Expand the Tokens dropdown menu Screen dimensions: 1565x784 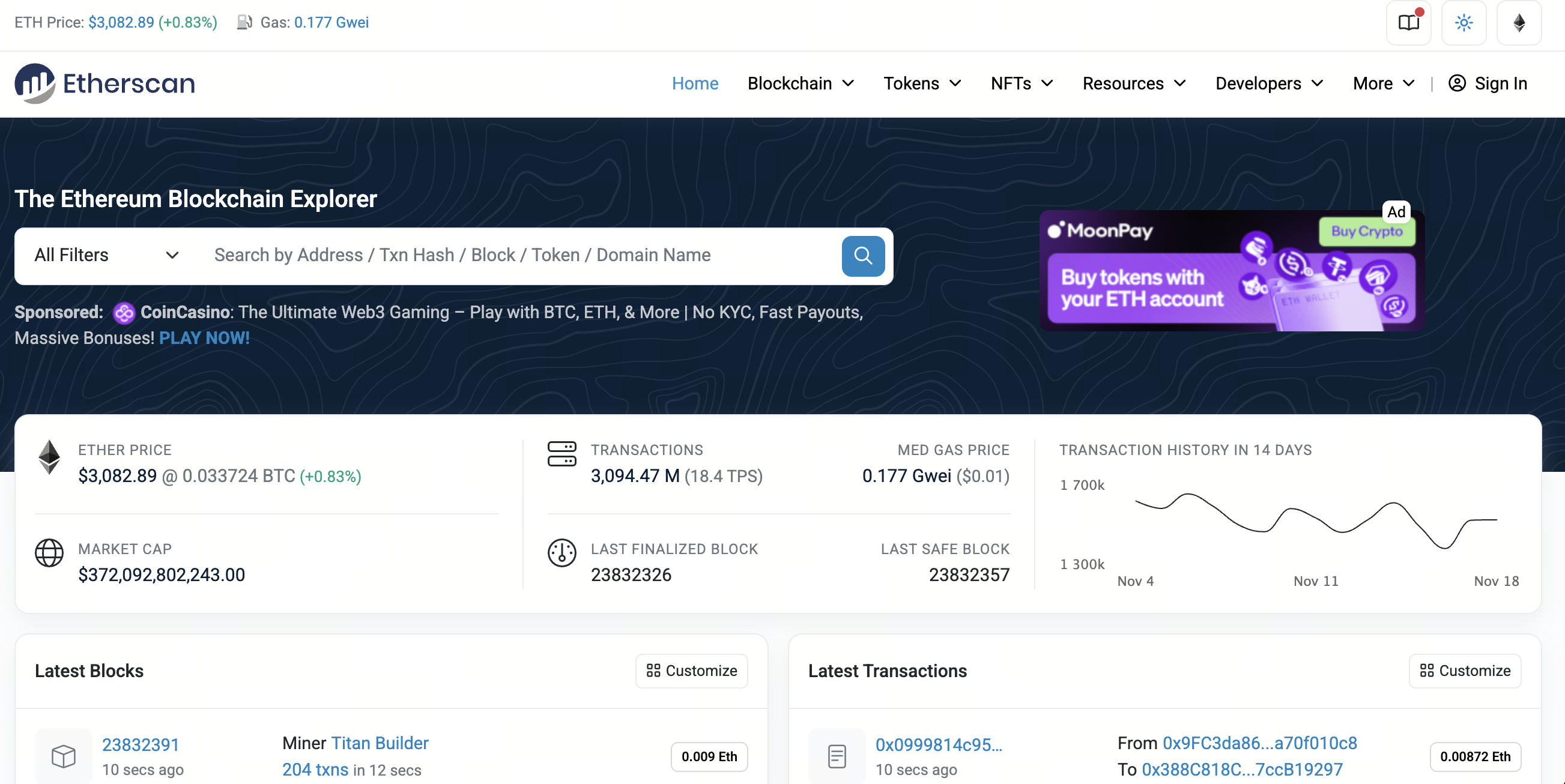tap(922, 83)
